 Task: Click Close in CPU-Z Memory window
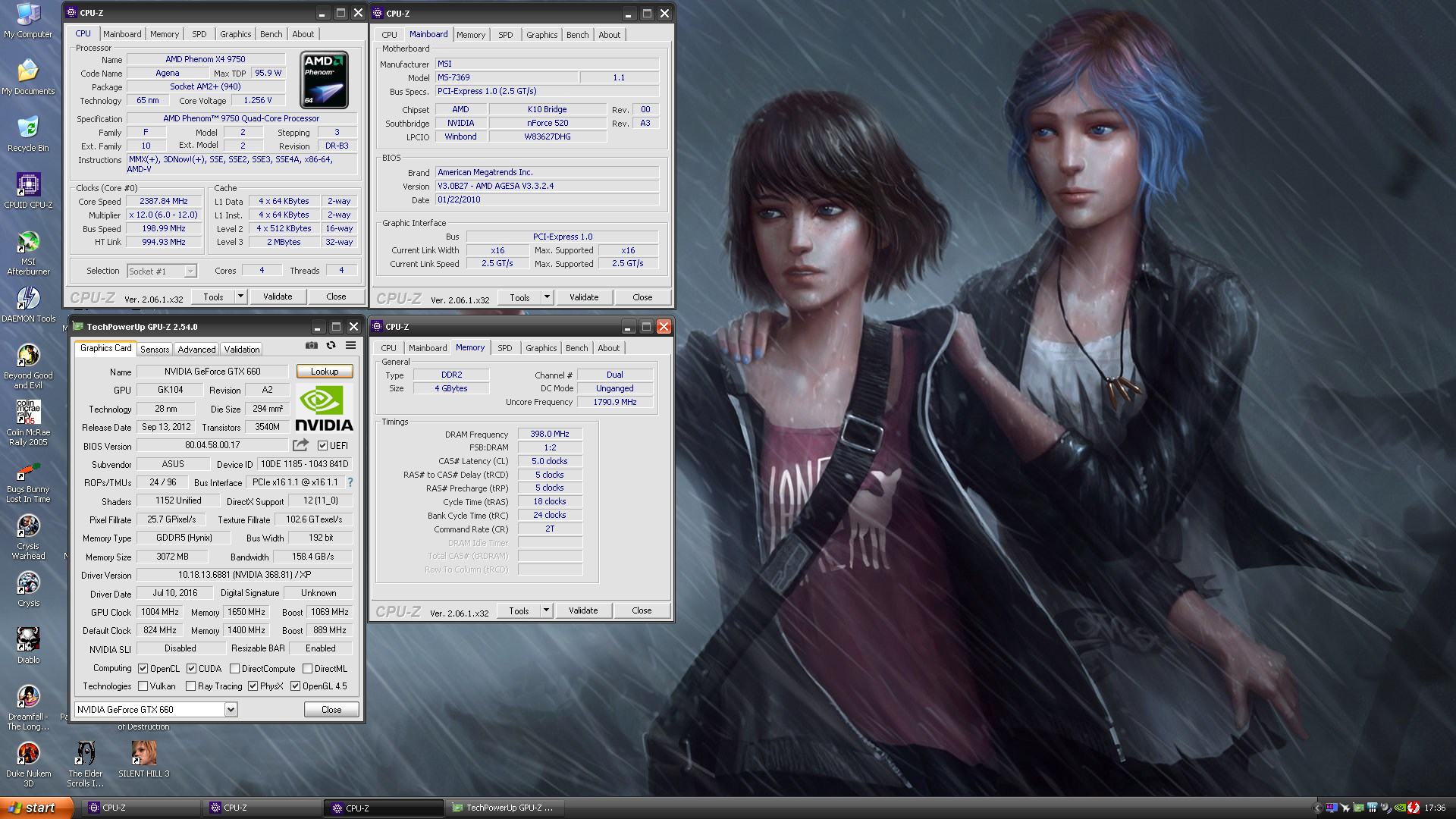pyautogui.click(x=642, y=610)
